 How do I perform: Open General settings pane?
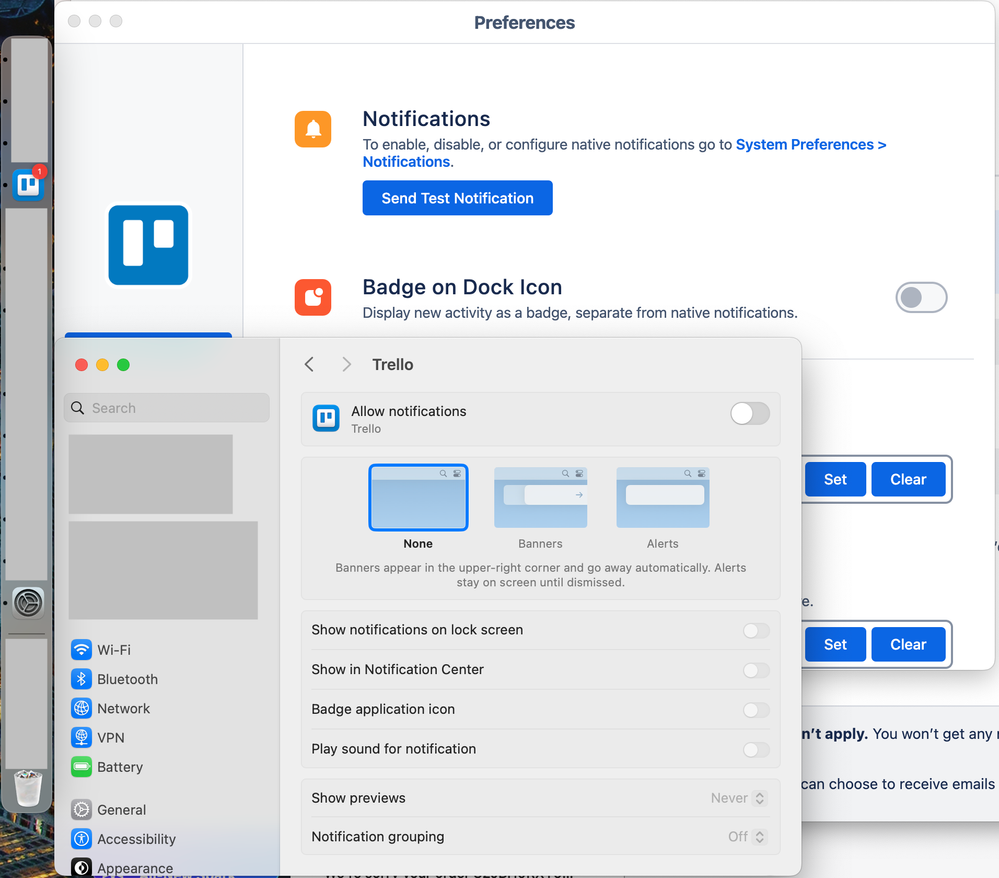(x=122, y=810)
